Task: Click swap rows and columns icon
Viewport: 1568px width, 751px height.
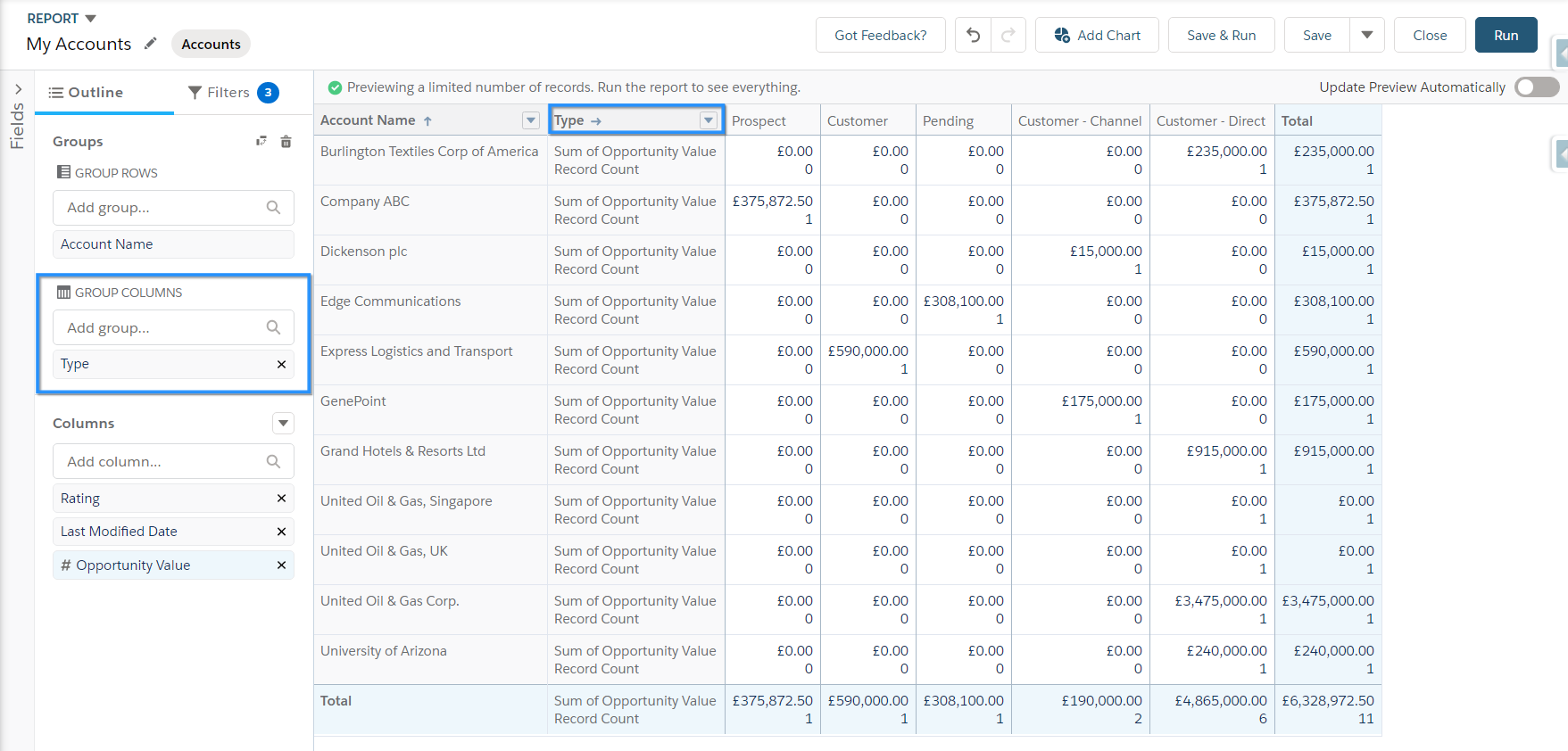Action: click(261, 141)
